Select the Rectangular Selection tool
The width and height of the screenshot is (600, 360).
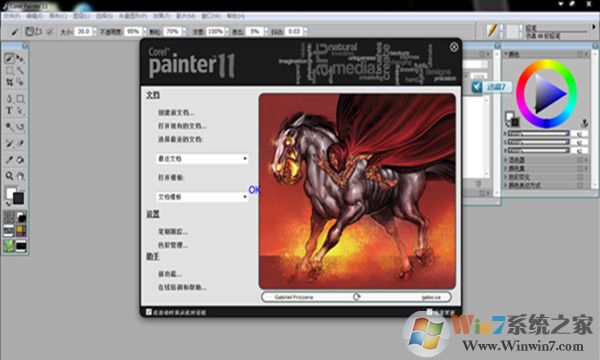click(x=9, y=70)
